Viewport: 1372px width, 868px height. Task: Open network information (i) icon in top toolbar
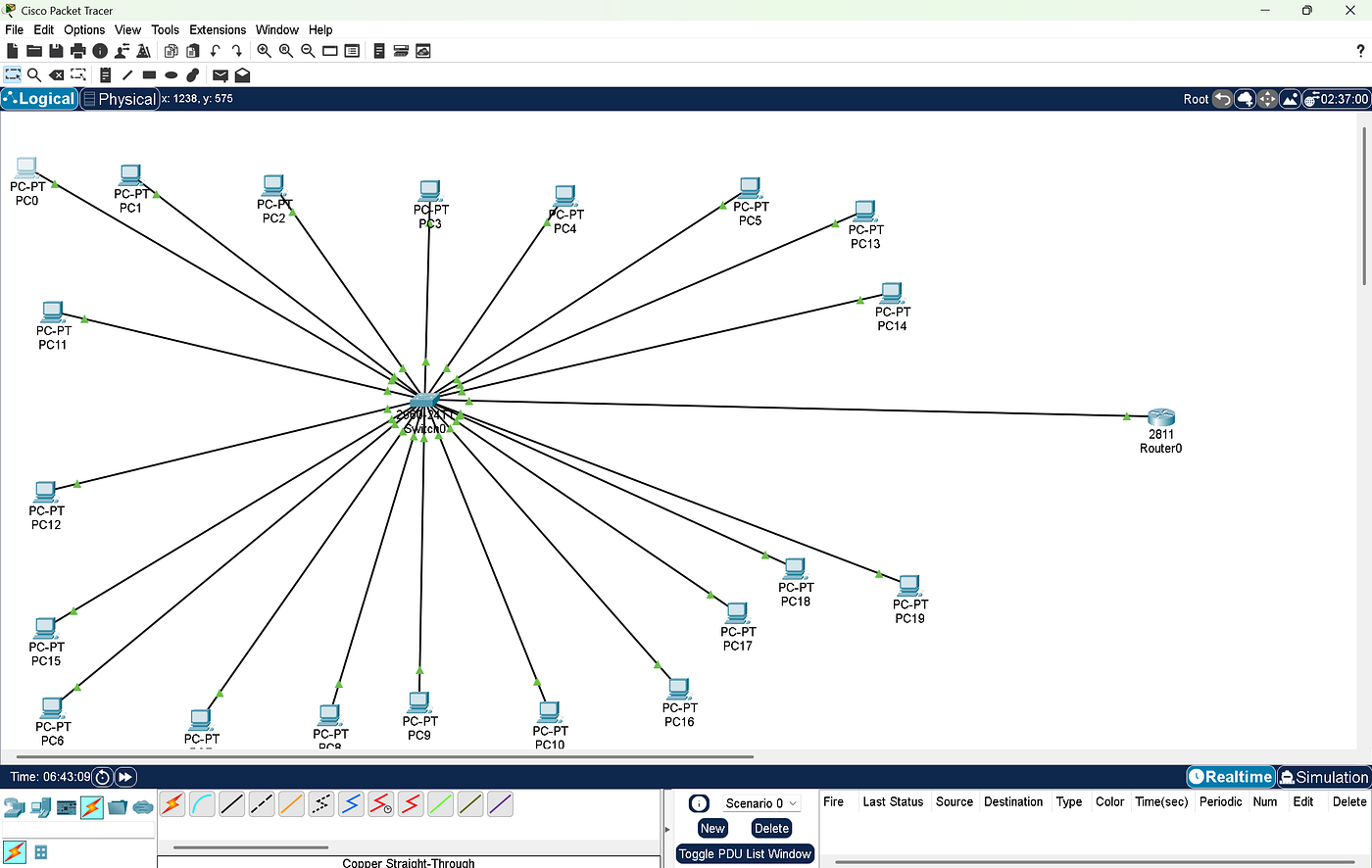[100, 51]
